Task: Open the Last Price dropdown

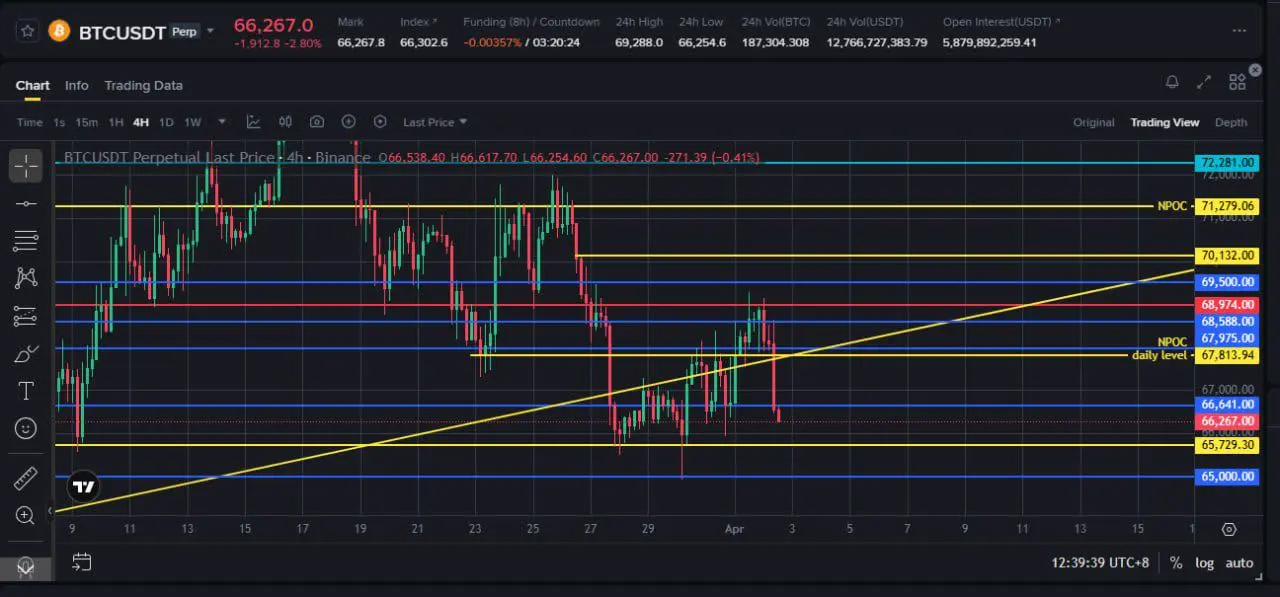Action: pos(435,122)
